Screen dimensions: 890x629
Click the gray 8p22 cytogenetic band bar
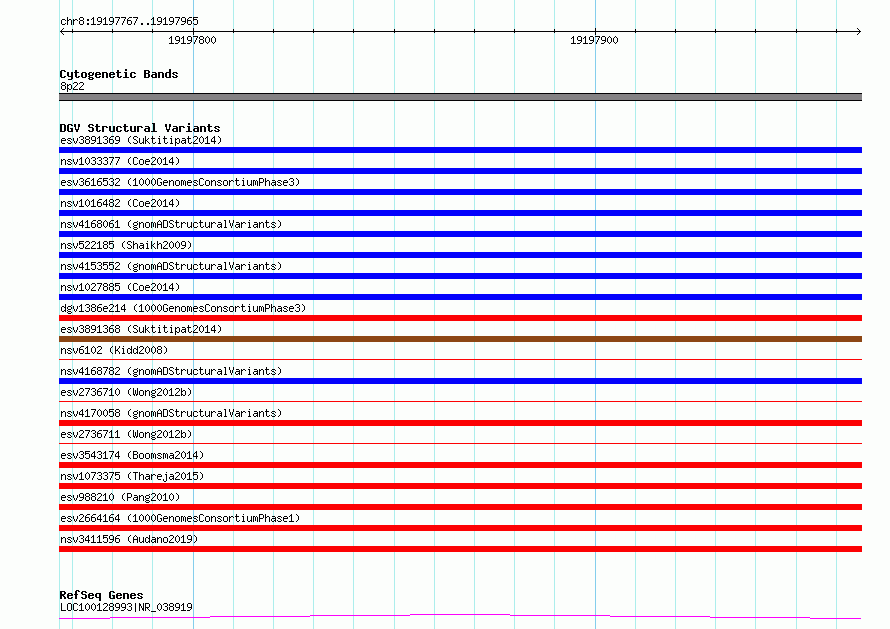pos(460,97)
